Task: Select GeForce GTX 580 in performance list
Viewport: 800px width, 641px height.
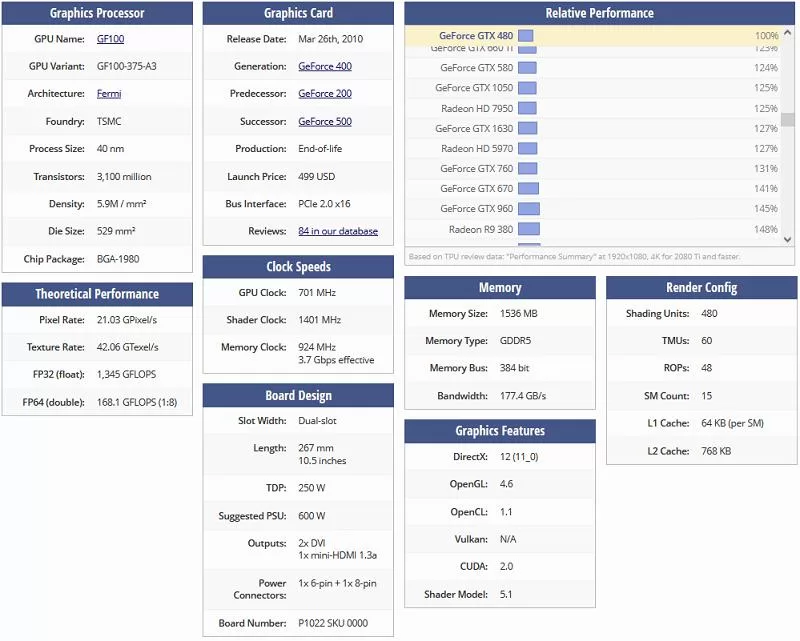Action: 476,68
